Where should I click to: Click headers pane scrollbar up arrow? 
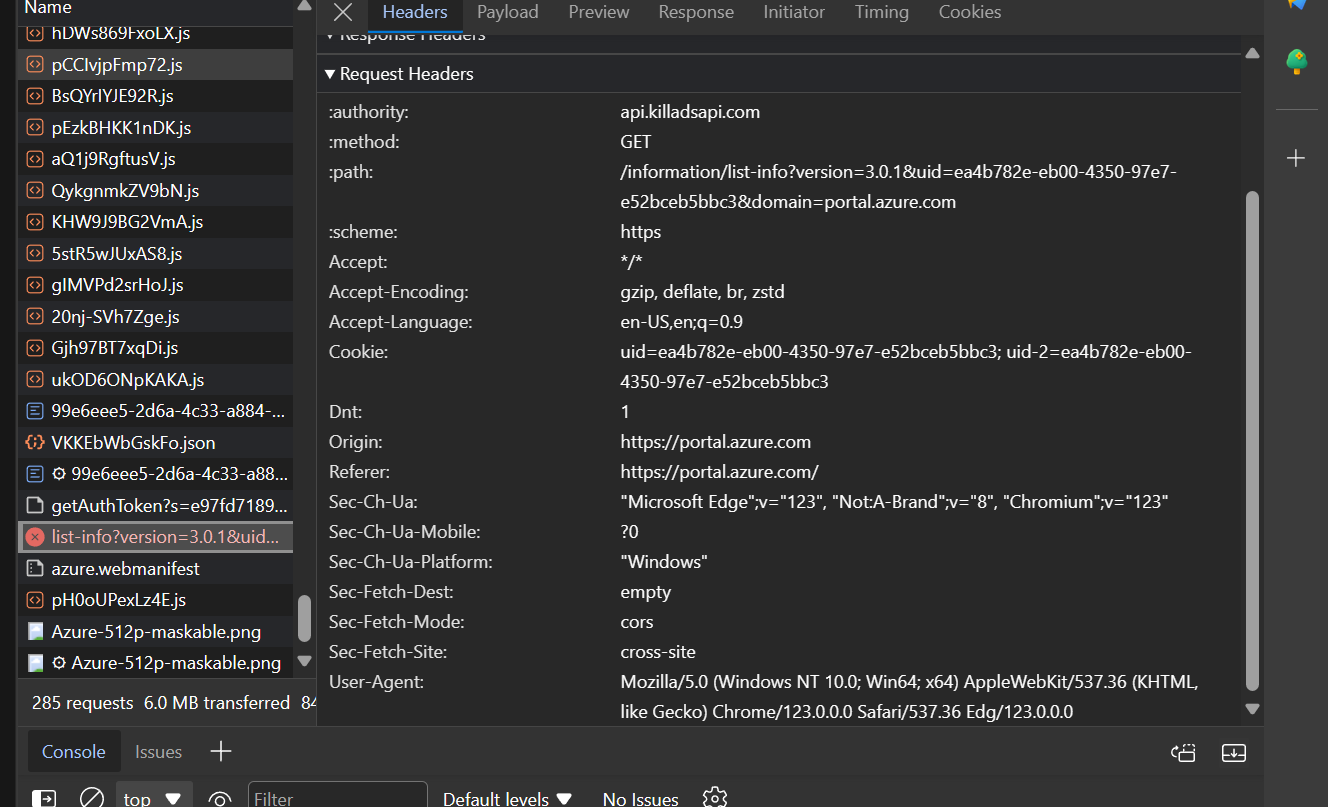(x=1252, y=53)
